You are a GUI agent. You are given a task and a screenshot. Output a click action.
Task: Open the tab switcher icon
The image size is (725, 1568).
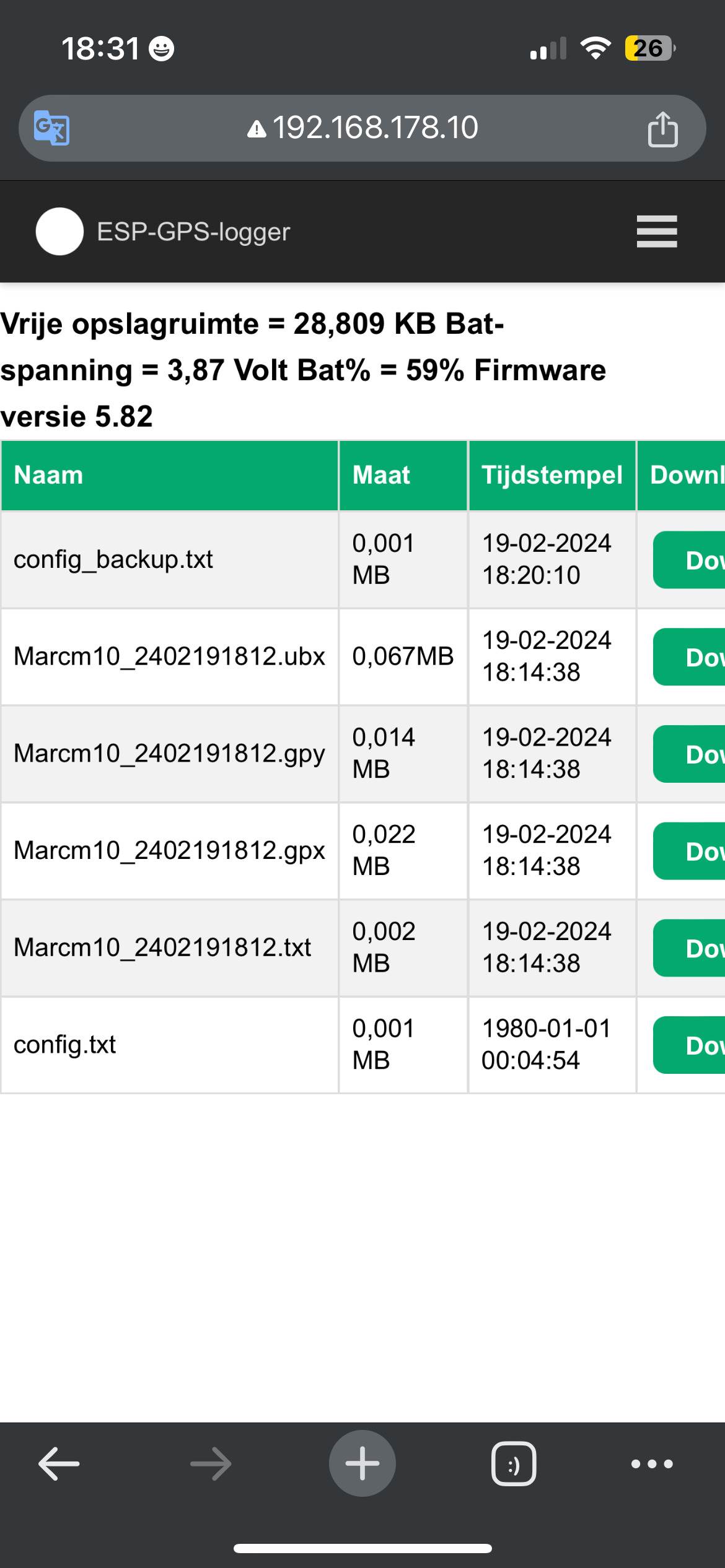point(514,1464)
